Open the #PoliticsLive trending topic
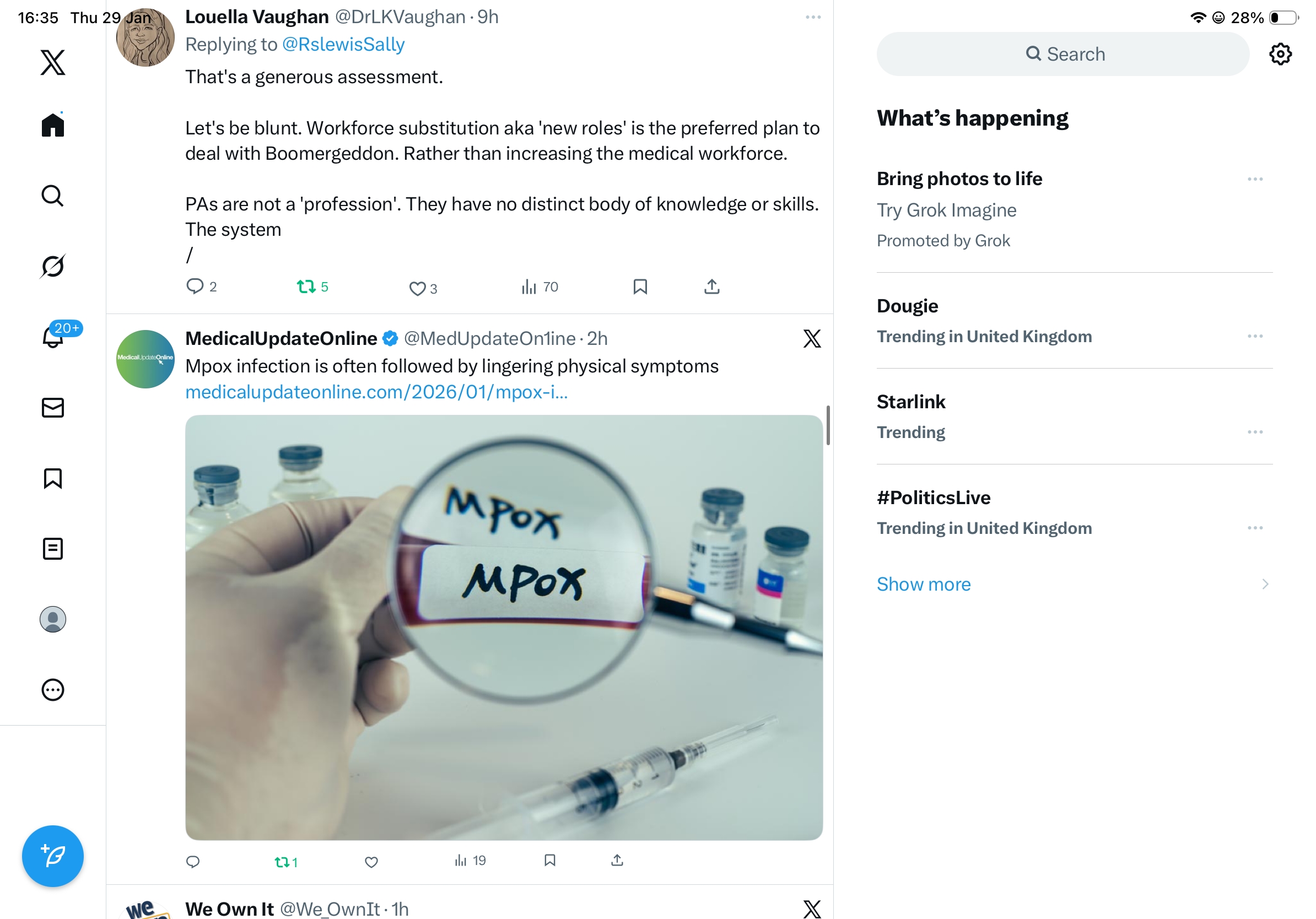This screenshot has height=919, width=1316. (x=933, y=498)
